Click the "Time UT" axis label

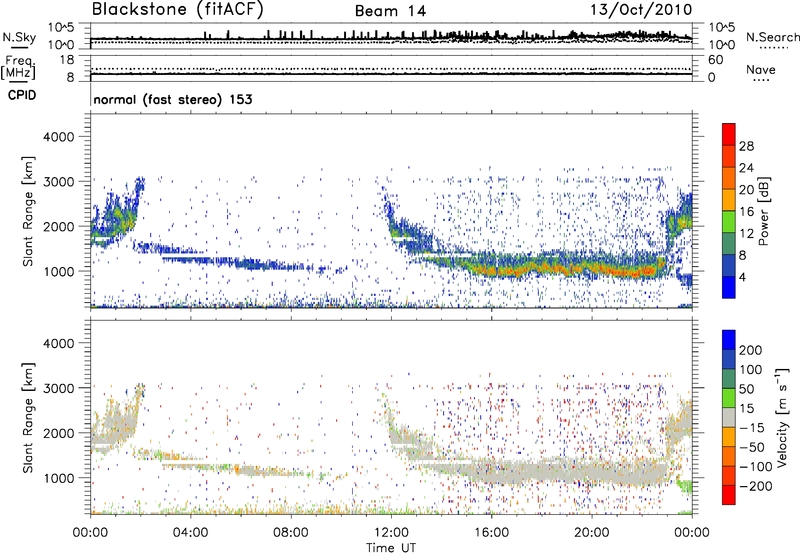[391, 548]
